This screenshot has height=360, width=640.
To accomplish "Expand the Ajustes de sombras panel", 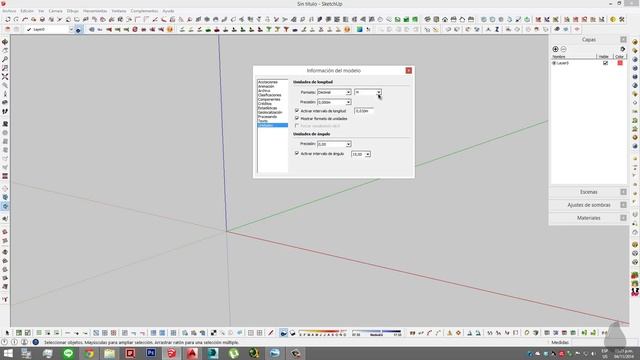I will coord(623,205).
